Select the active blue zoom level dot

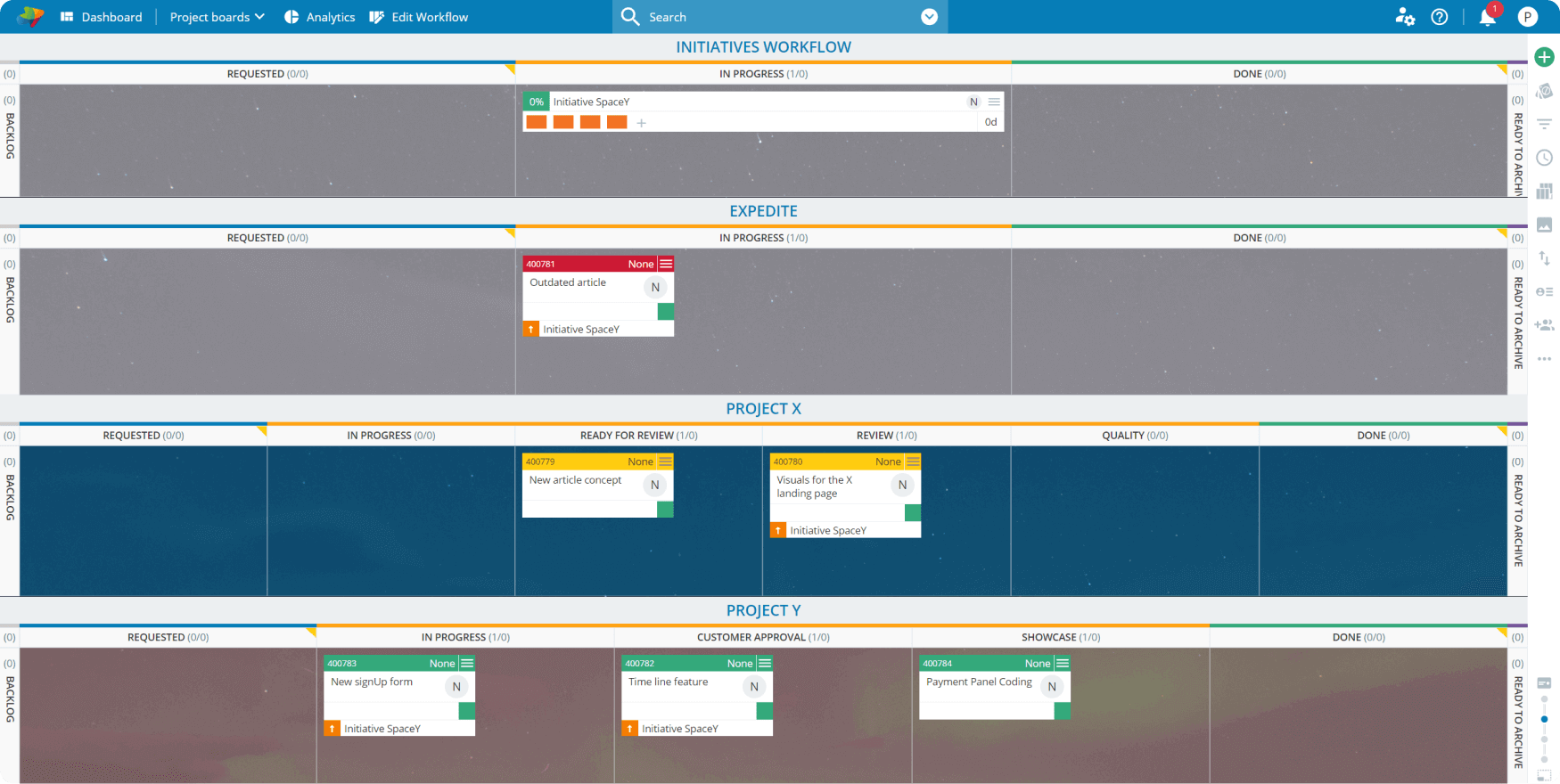(x=1544, y=719)
